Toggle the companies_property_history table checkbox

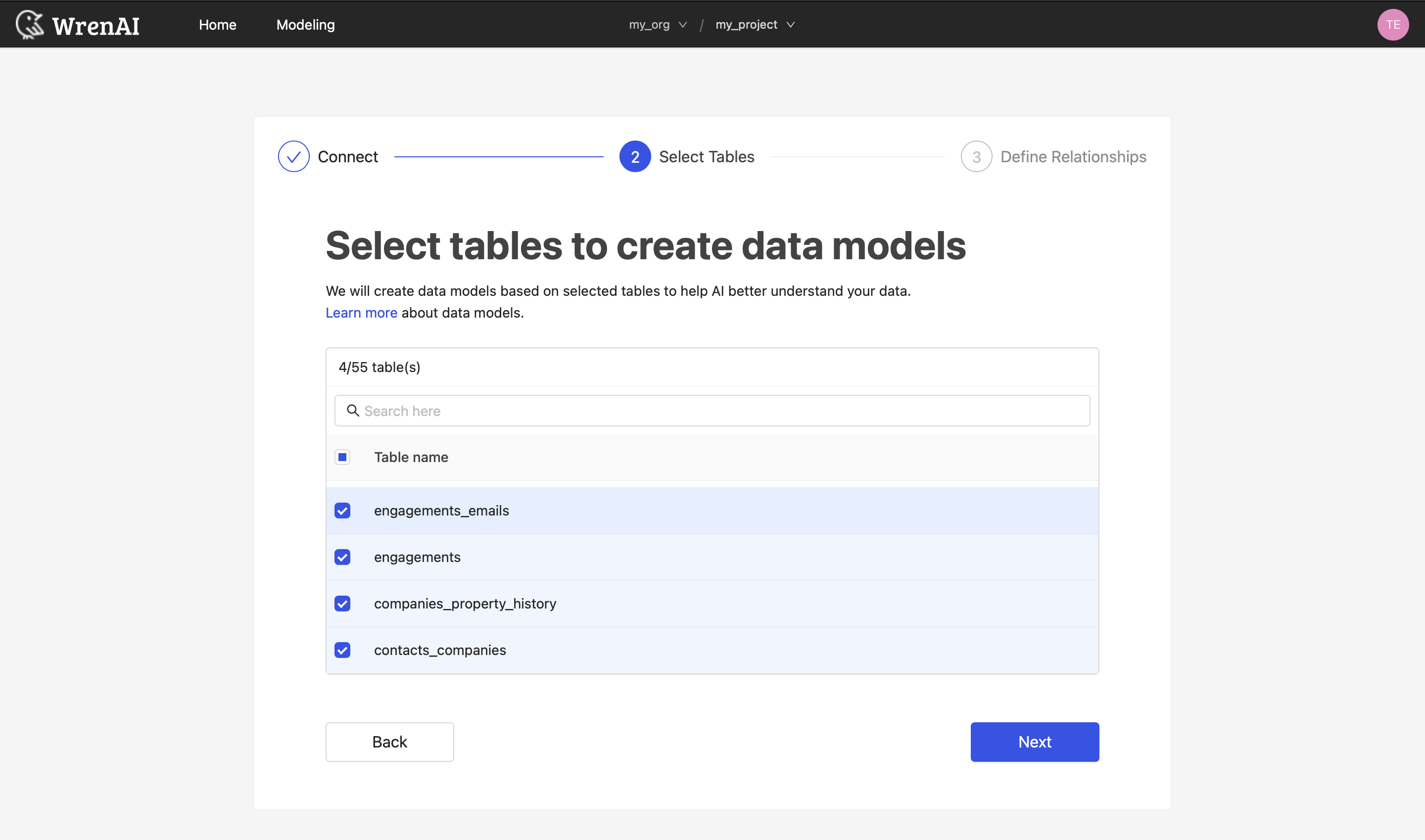pos(342,603)
